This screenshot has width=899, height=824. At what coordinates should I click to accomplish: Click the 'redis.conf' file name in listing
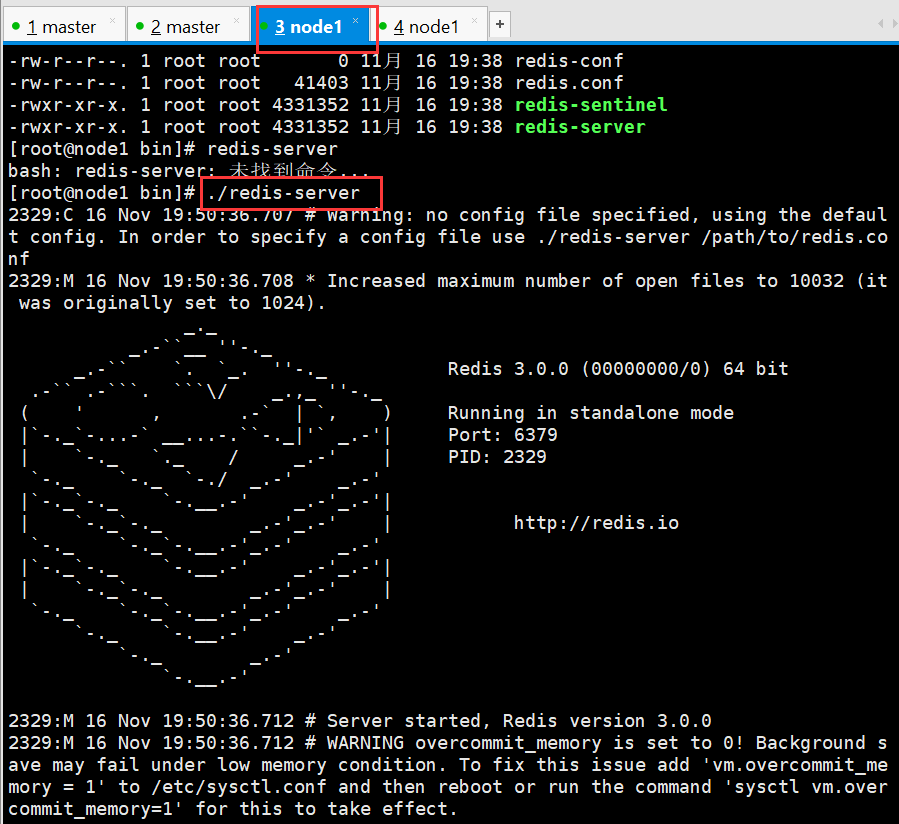(569, 83)
